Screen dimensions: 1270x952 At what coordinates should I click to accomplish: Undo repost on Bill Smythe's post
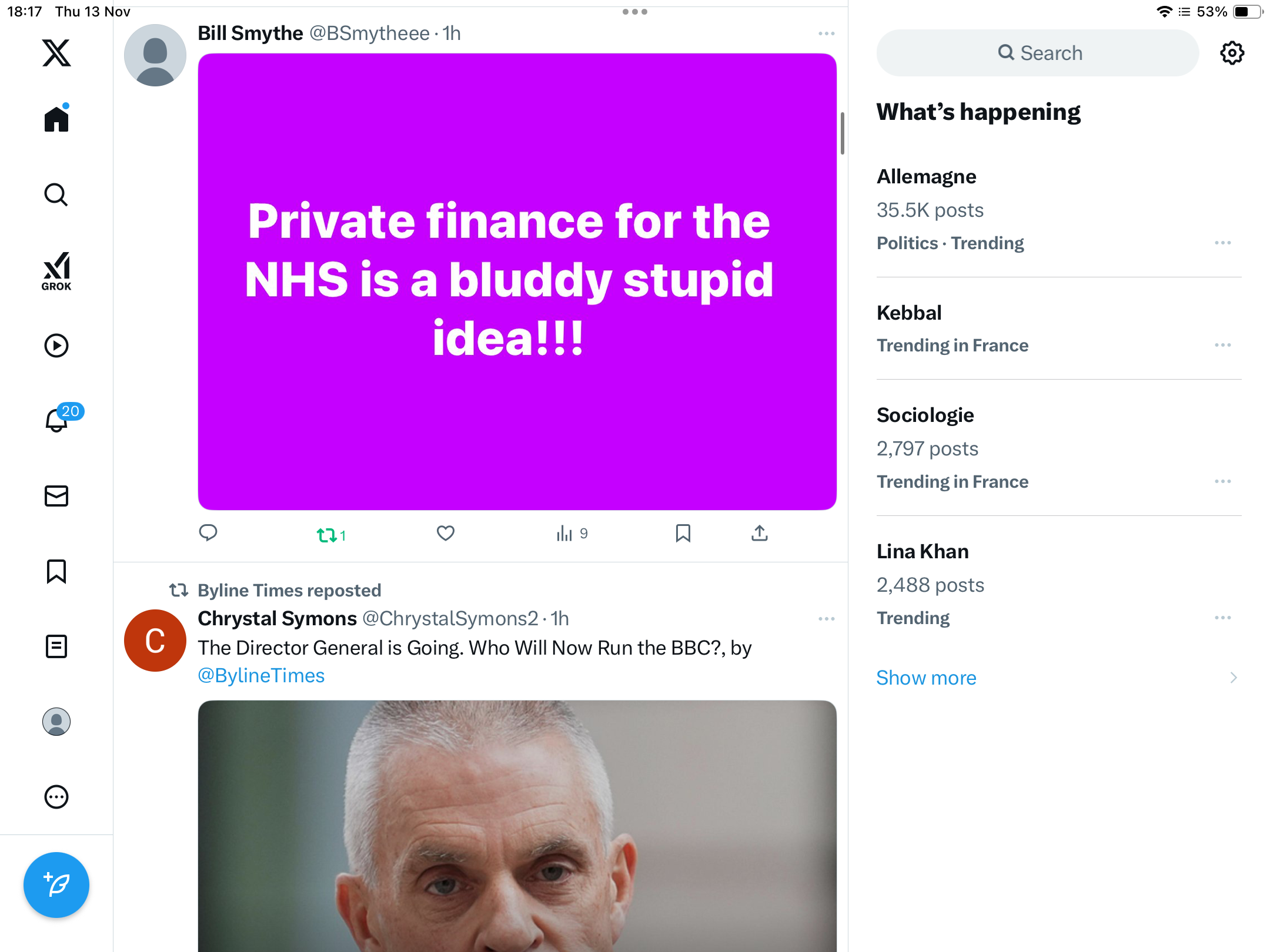point(327,535)
